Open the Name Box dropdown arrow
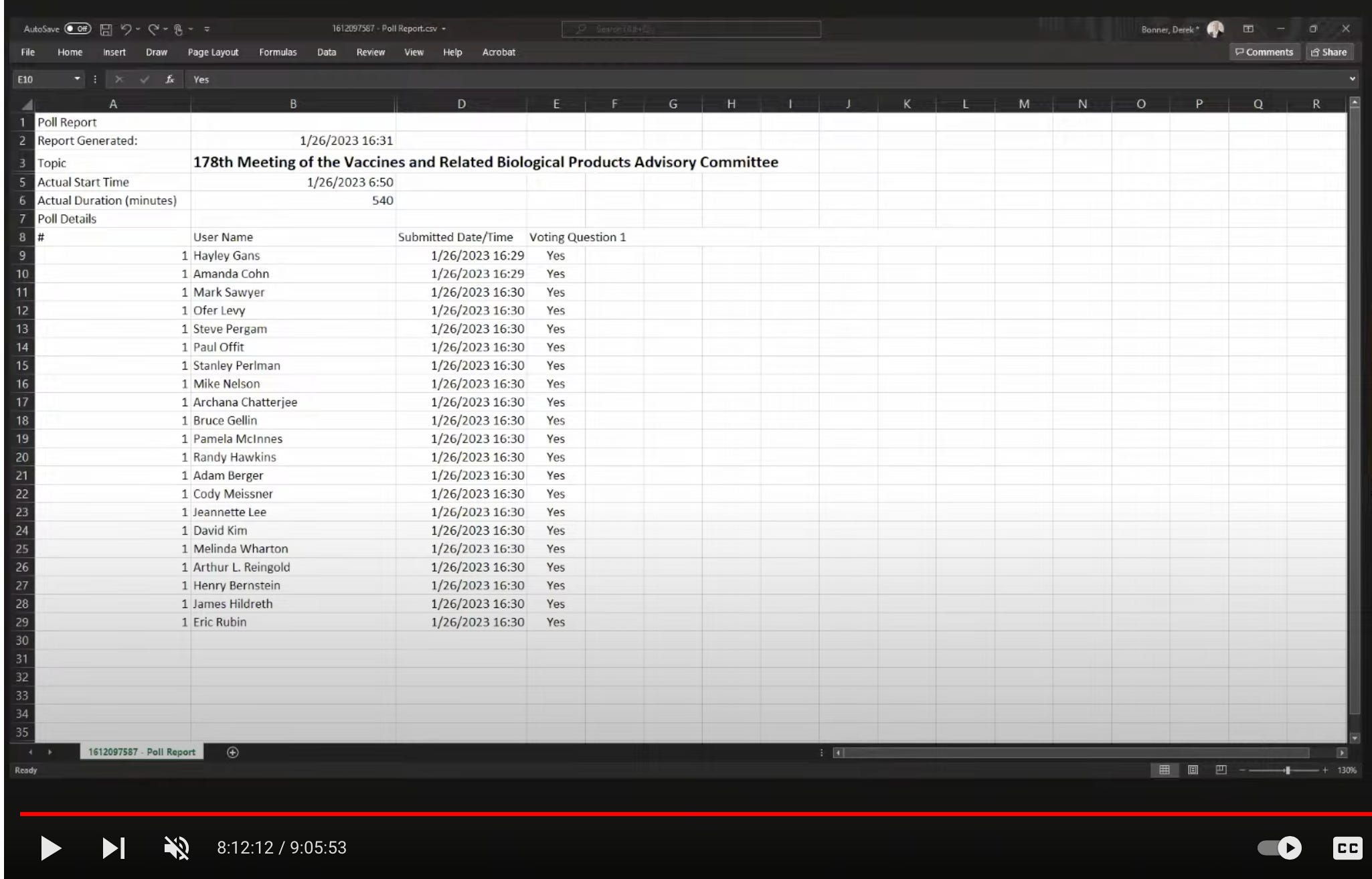 pos(77,79)
